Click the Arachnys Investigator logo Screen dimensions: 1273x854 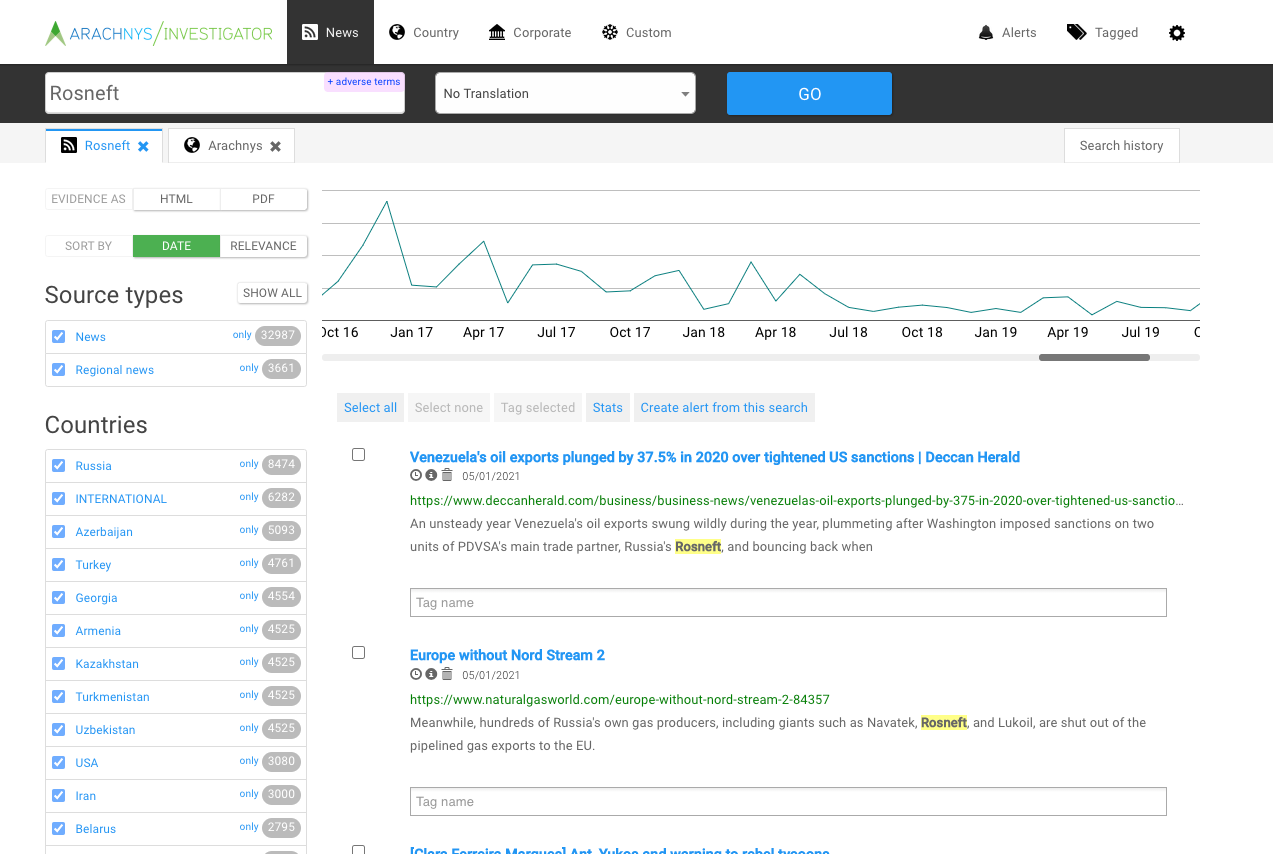(x=159, y=33)
